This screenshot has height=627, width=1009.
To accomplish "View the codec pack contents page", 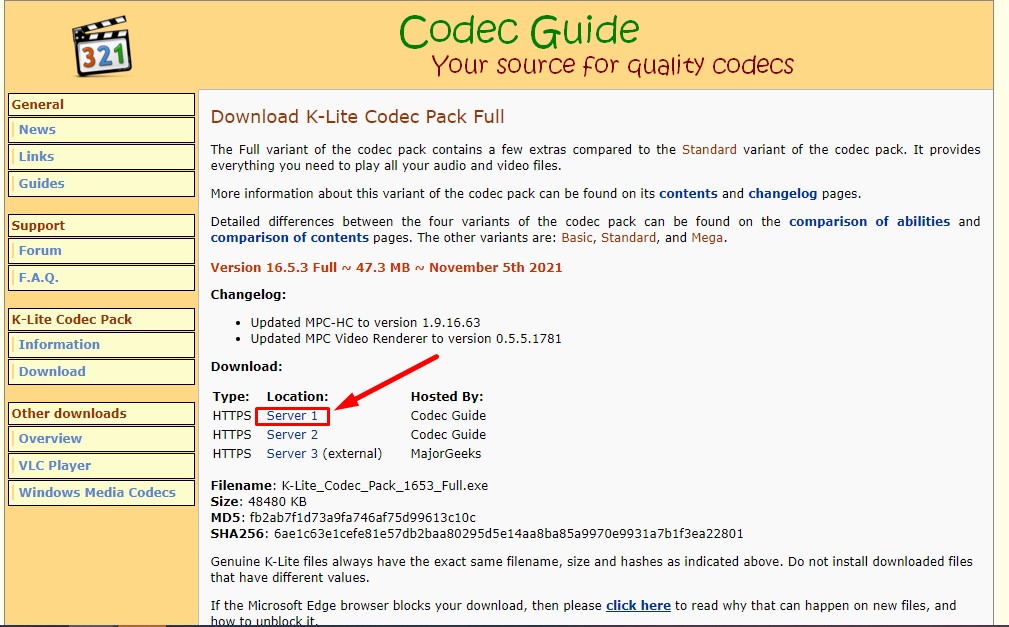I will pos(690,193).
